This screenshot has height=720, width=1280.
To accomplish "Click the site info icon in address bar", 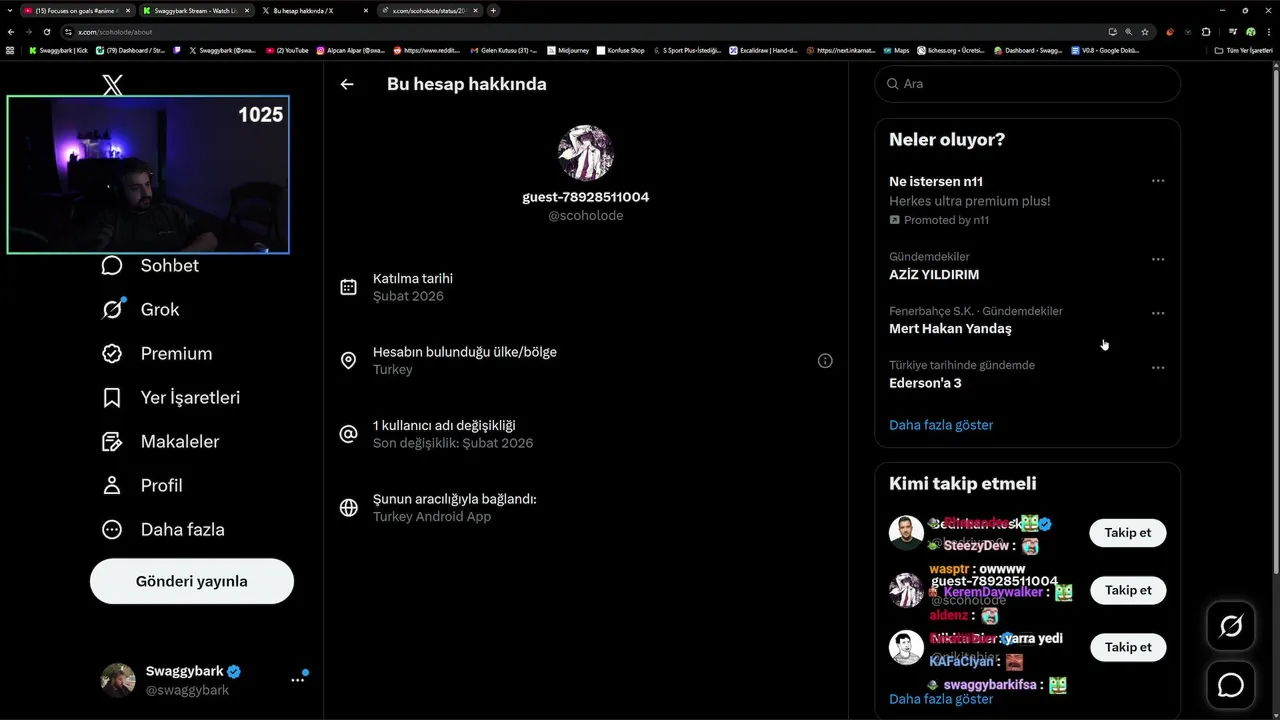I will pyautogui.click(x=68, y=31).
